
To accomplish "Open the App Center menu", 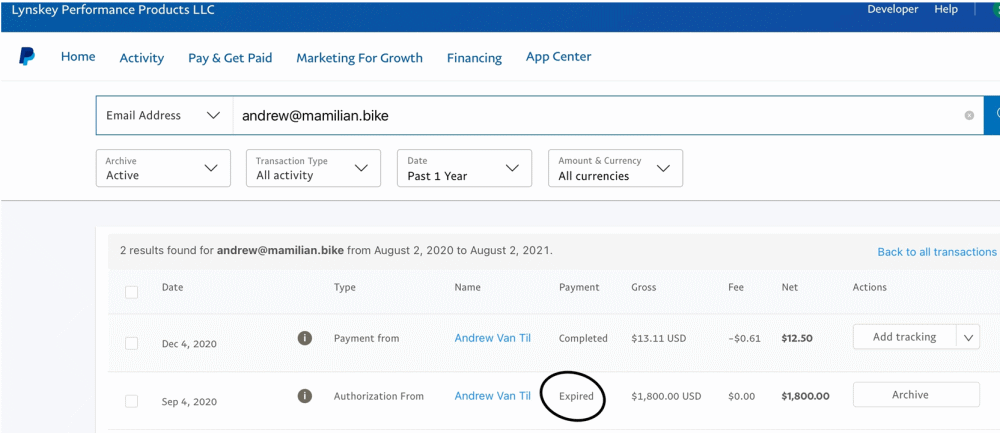I will (559, 57).
